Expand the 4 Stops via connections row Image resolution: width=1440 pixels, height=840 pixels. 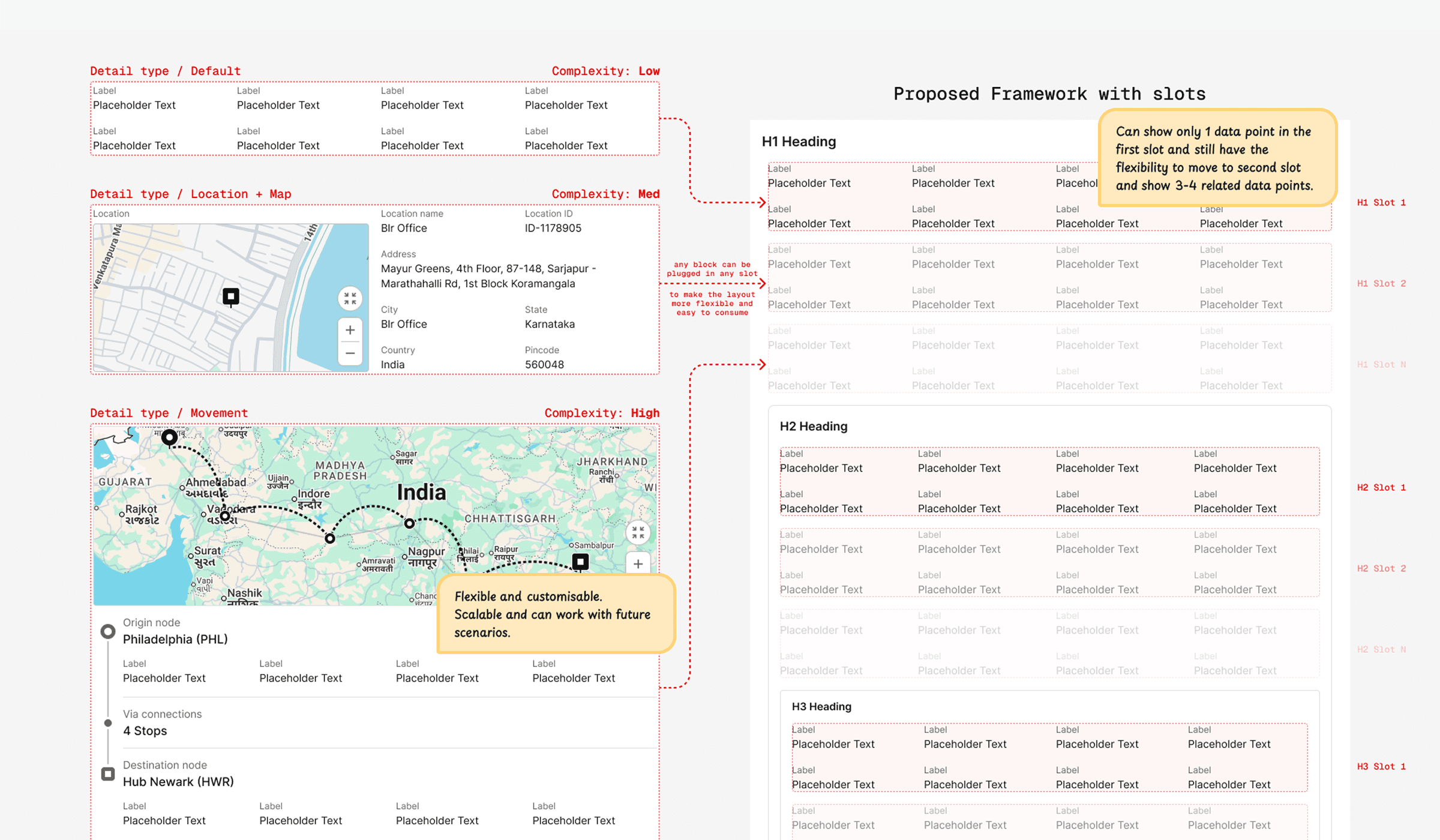point(145,731)
